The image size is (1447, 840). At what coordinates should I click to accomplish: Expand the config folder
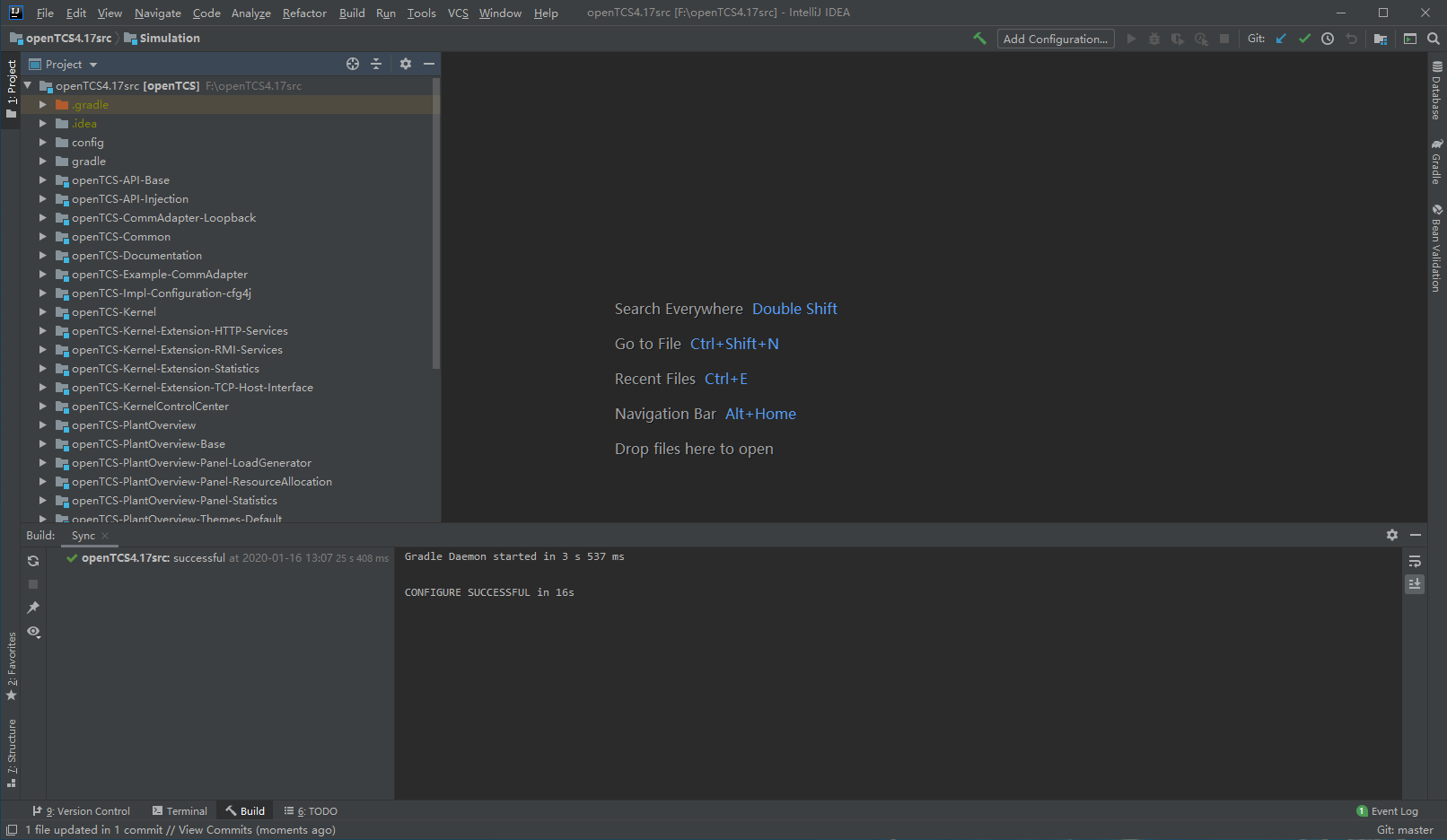[42, 143]
